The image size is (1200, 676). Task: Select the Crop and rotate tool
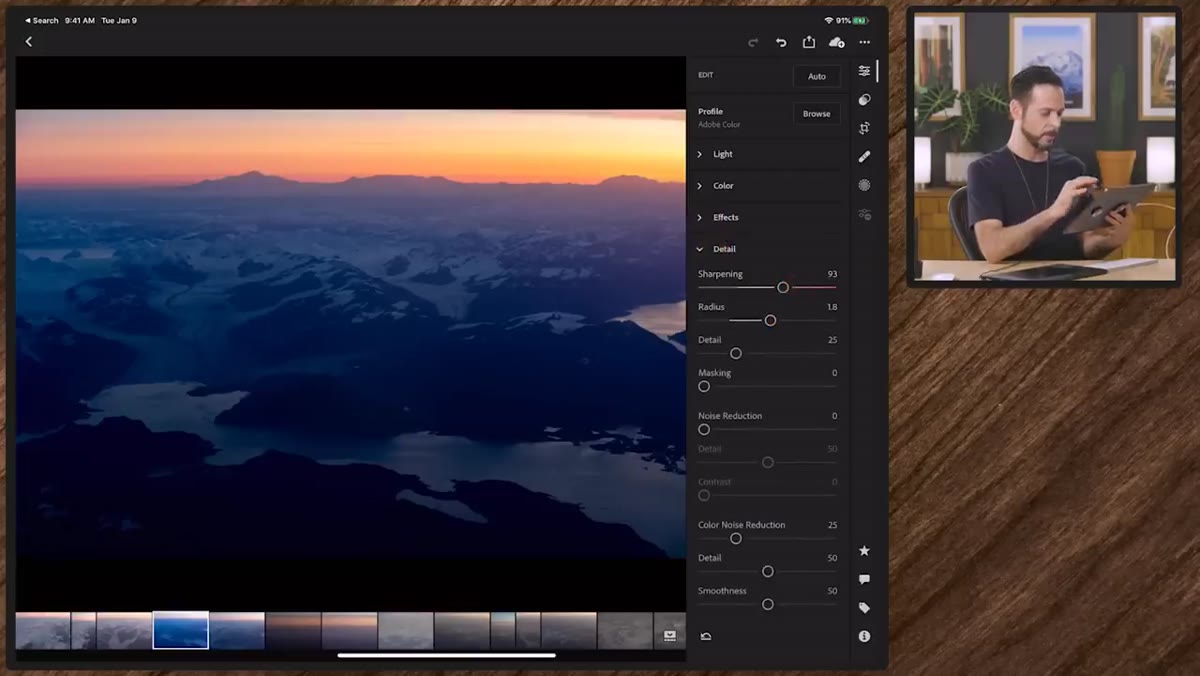click(x=865, y=128)
